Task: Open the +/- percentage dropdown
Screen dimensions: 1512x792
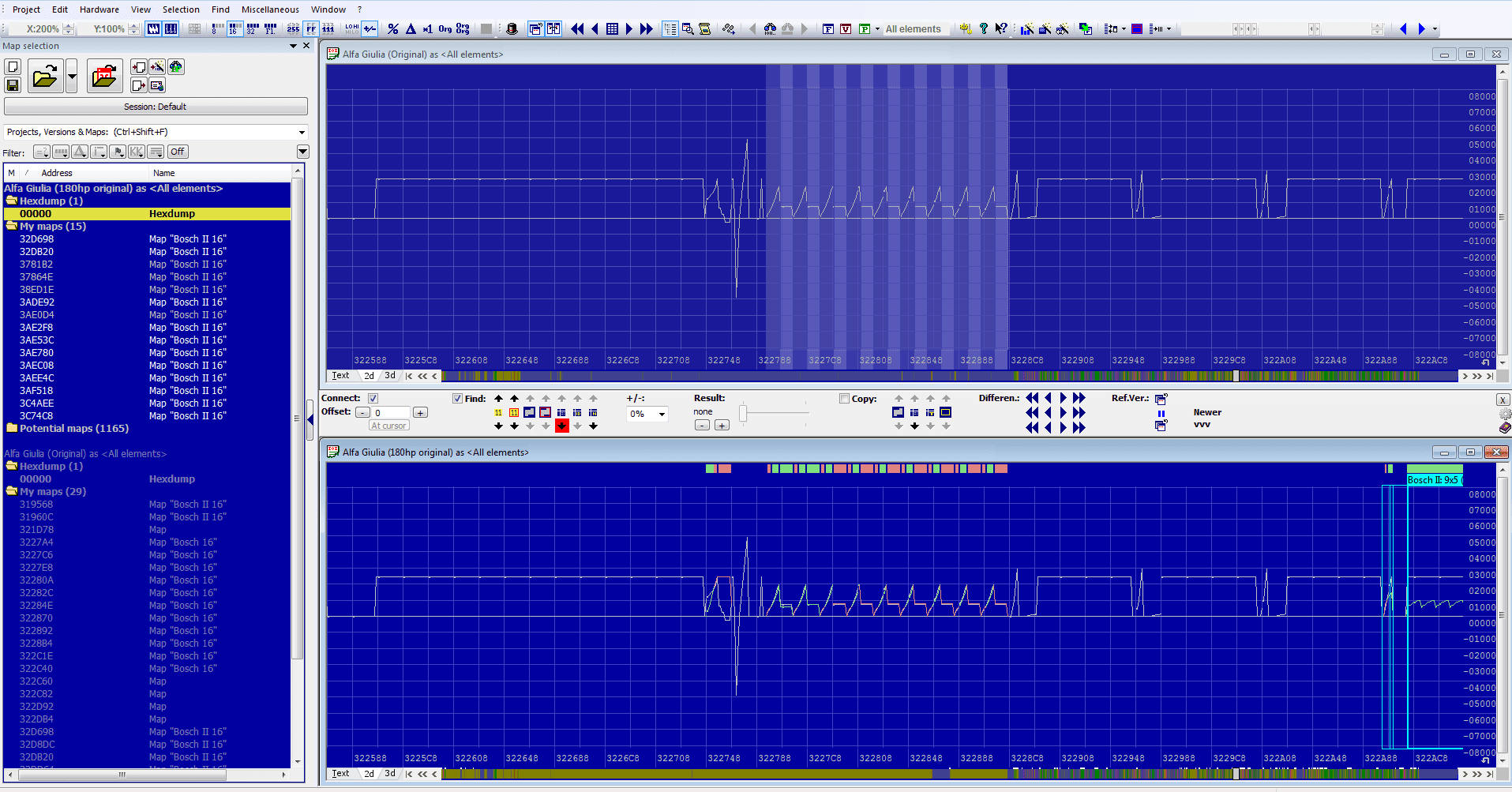Action: tap(662, 414)
